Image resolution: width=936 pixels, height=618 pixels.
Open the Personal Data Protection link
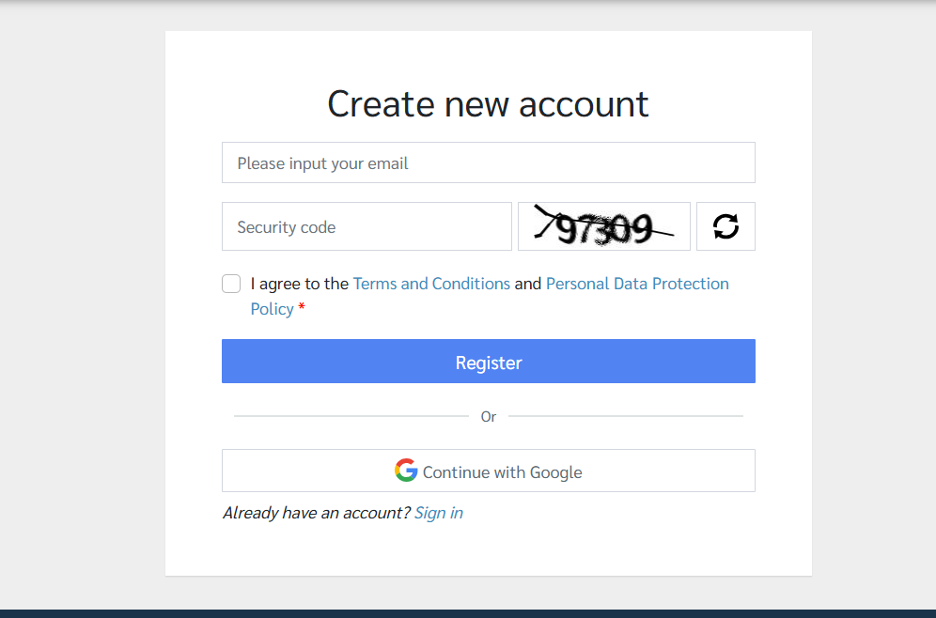[x=637, y=284]
